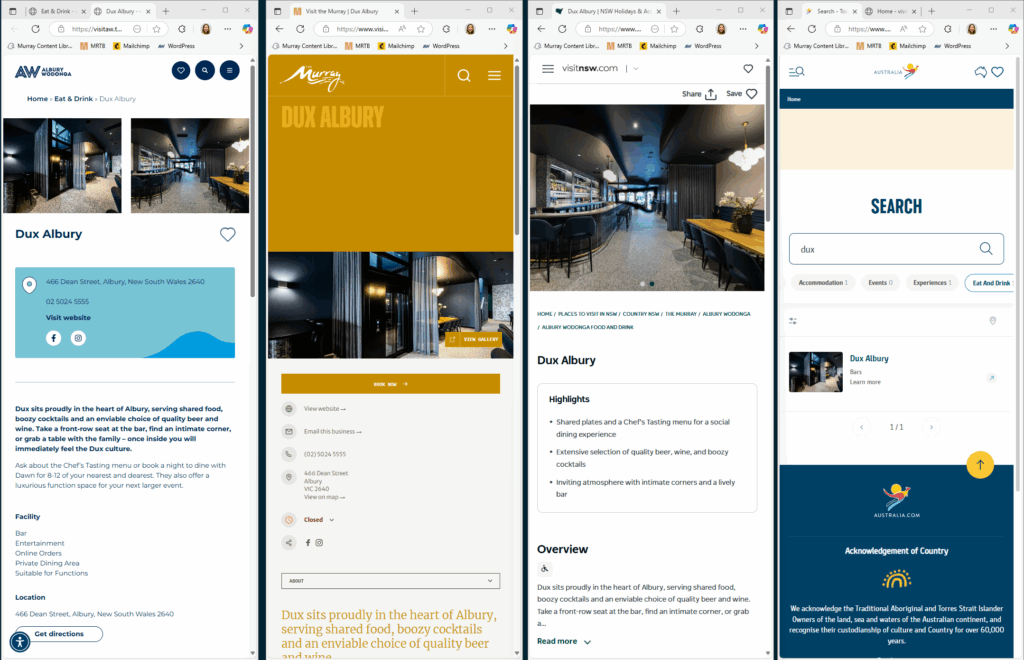Open search on Visit the Murray site
The width and height of the screenshot is (1024, 660).
tap(464, 76)
